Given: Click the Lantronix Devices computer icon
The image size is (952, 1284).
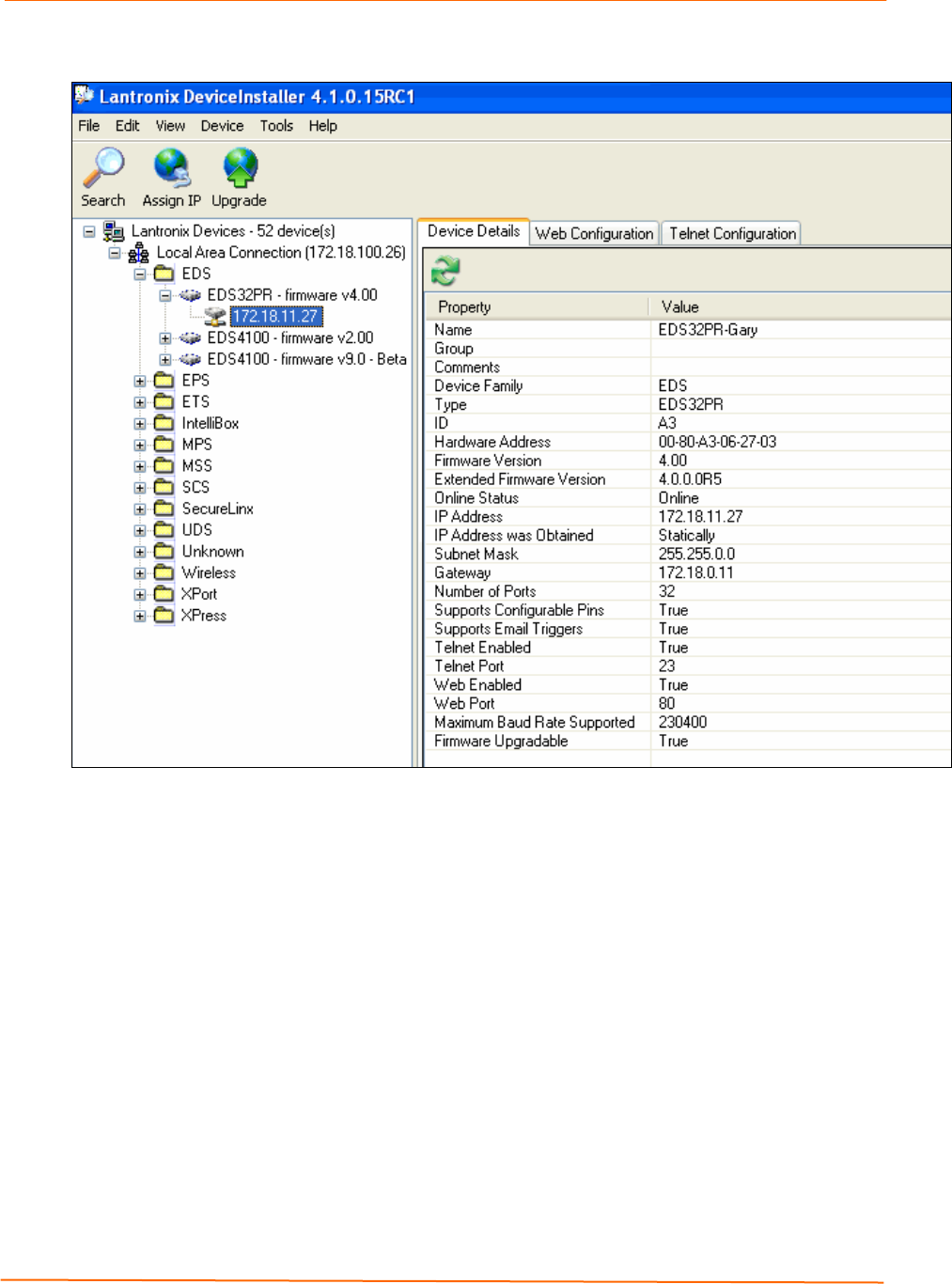Looking at the screenshot, I should [114, 231].
